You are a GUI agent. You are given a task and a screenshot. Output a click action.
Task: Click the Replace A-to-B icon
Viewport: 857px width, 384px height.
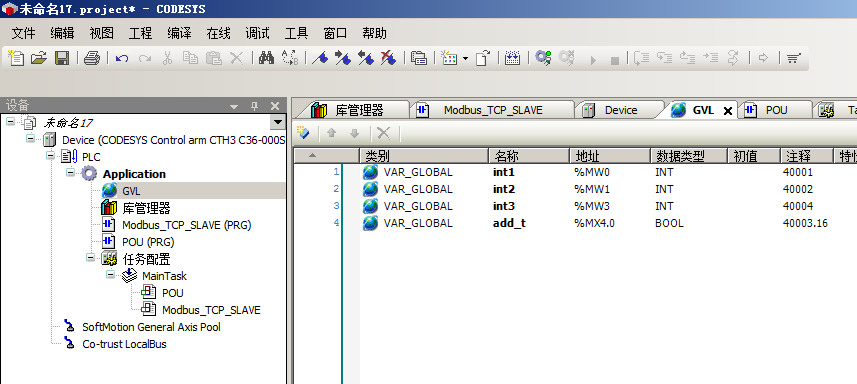pyautogui.click(x=290, y=58)
